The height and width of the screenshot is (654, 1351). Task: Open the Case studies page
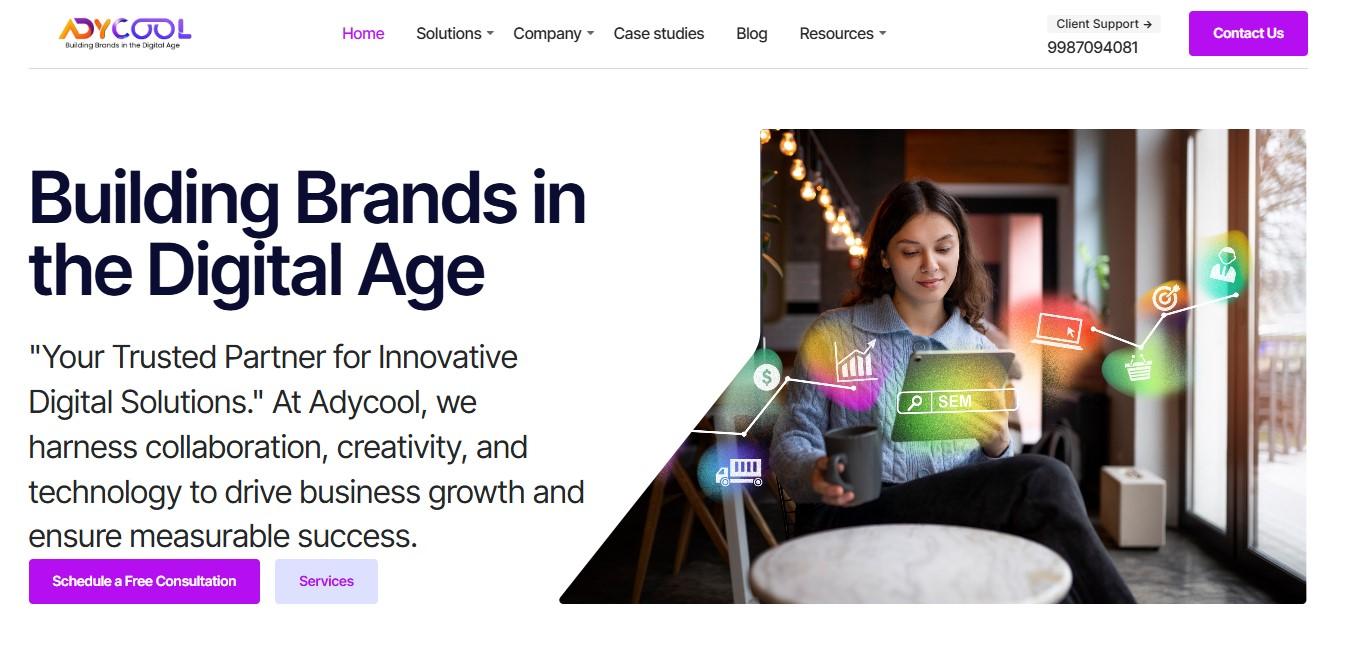coord(659,33)
